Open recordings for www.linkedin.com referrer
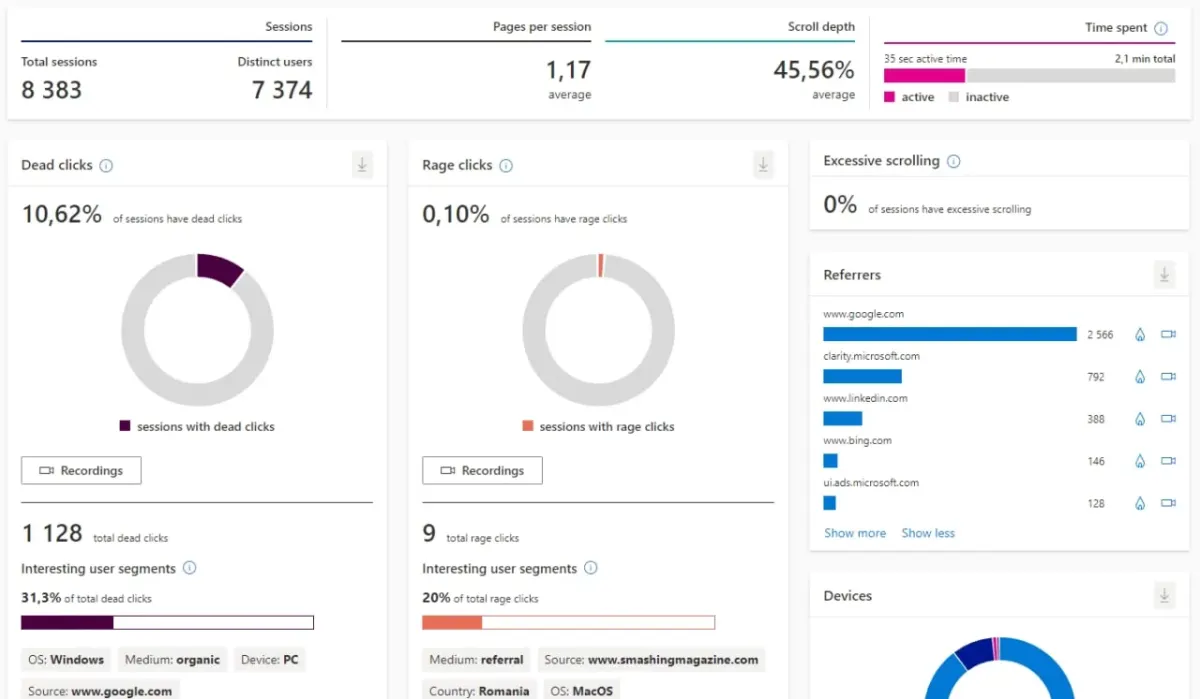 point(1168,419)
